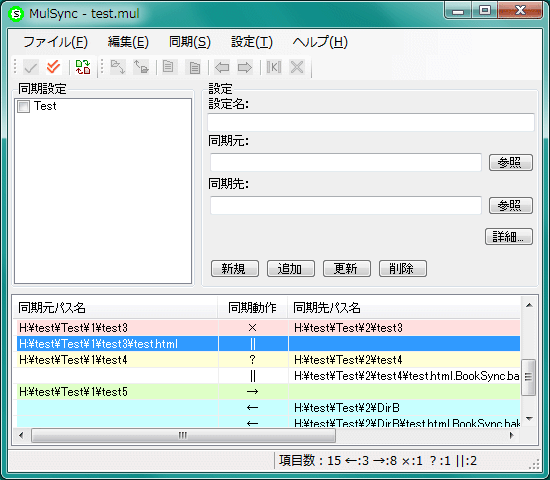Click the second document page toolbar icon
The height and width of the screenshot is (480, 550).
coord(194,67)
